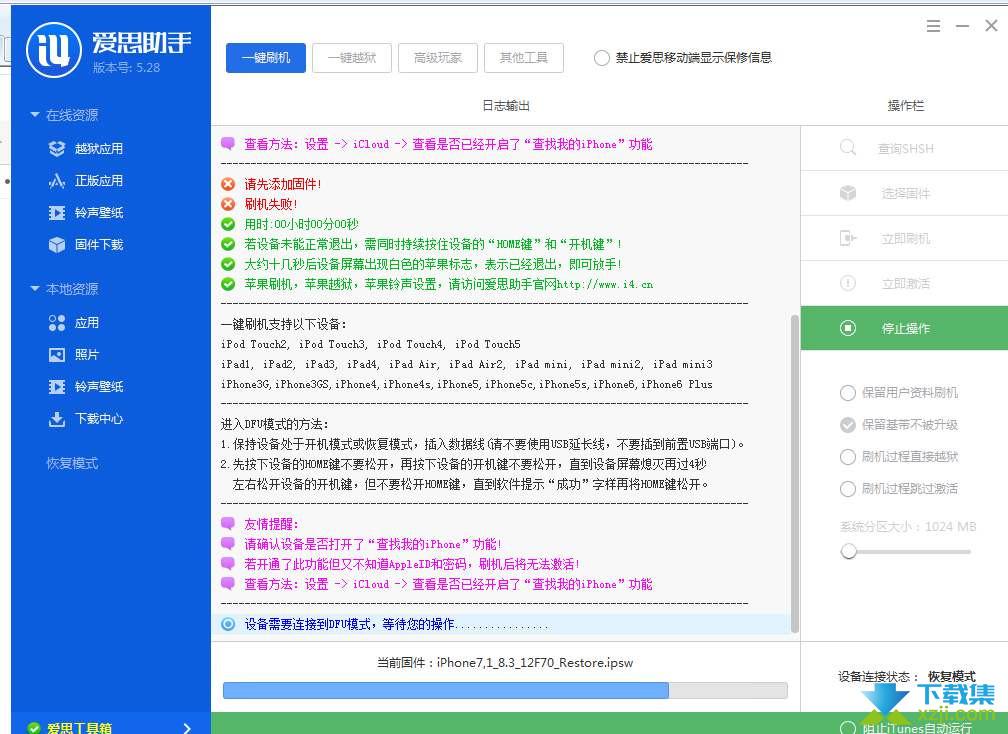Click the iPod Touch2, iPod Touch3 device line

[x=371, y=344]
